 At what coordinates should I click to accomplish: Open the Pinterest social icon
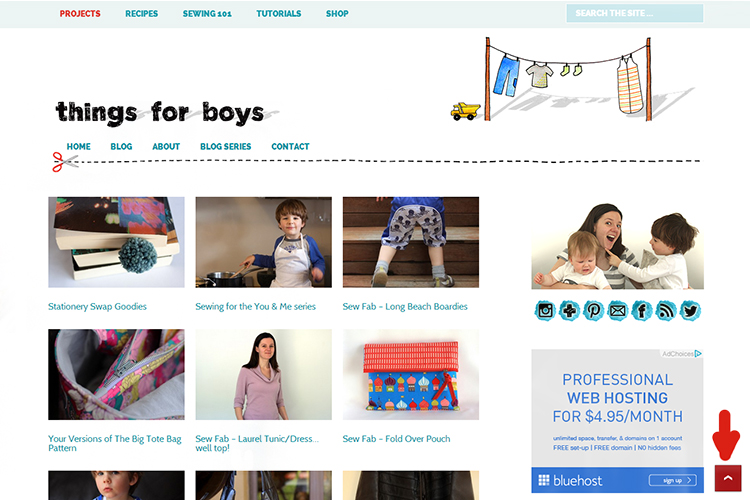click(x=594, y=311)
